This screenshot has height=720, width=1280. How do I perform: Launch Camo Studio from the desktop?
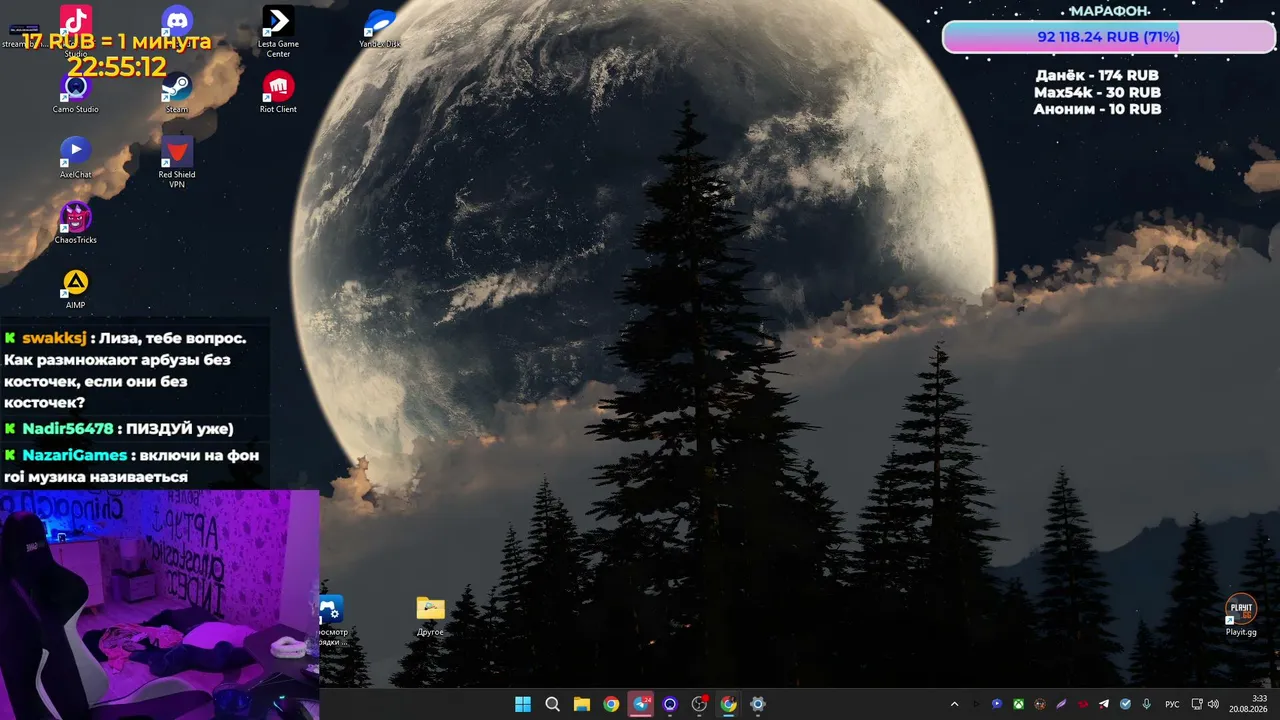pyautogui.click(x=76, y=93)
